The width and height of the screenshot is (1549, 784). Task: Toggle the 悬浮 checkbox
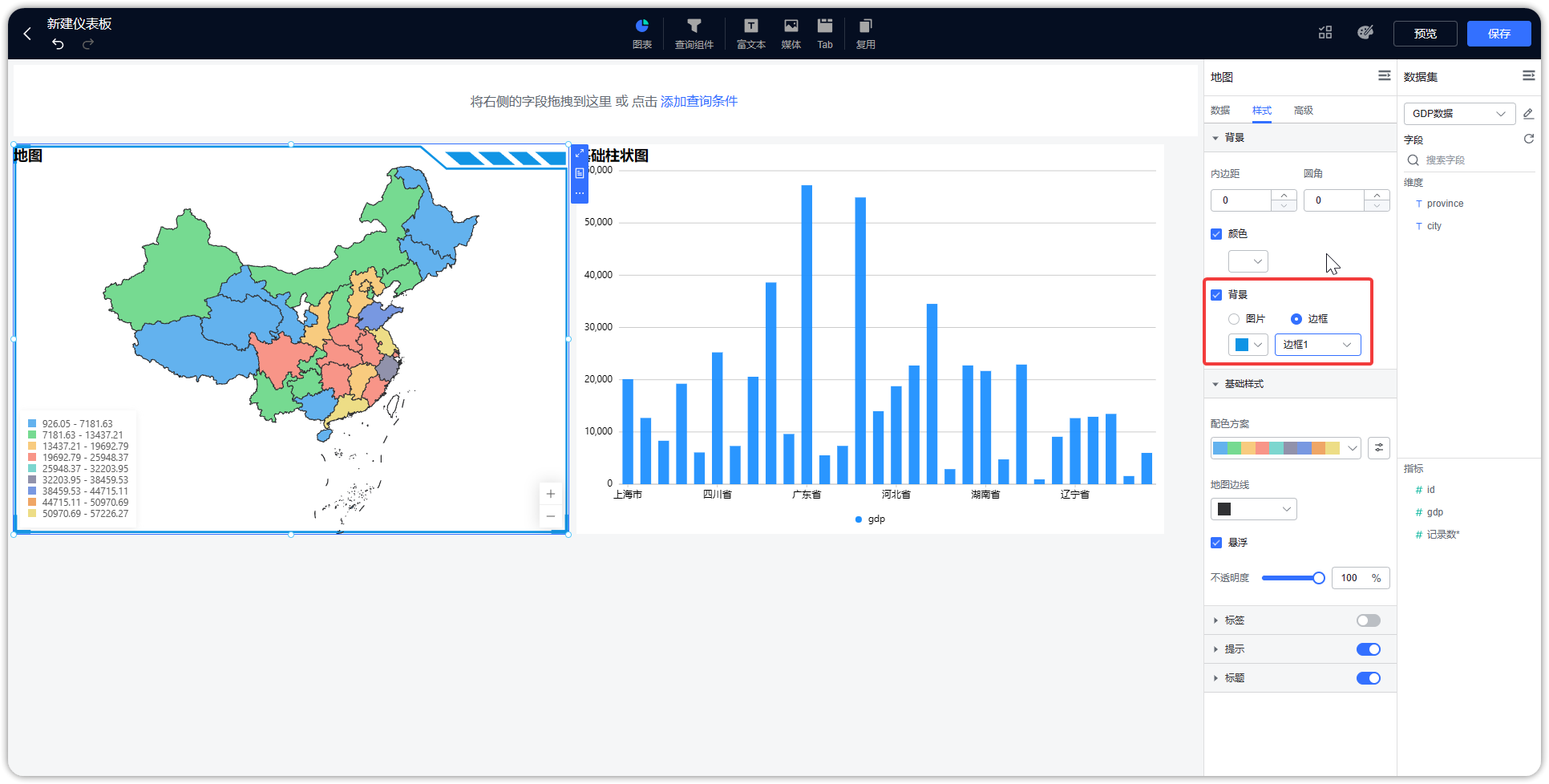pos(1216,543)
